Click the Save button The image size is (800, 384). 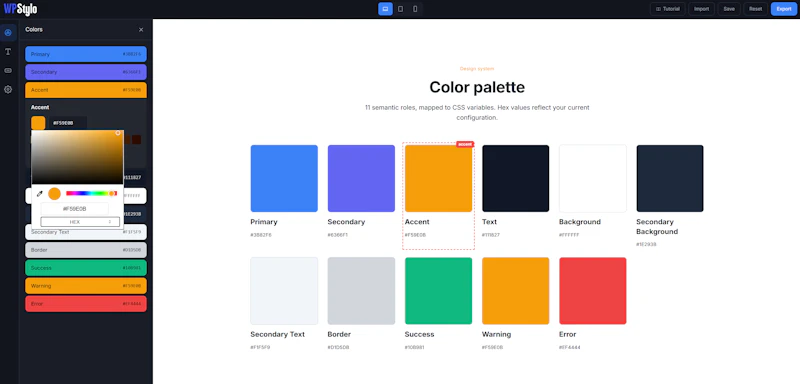click(729, 9)
